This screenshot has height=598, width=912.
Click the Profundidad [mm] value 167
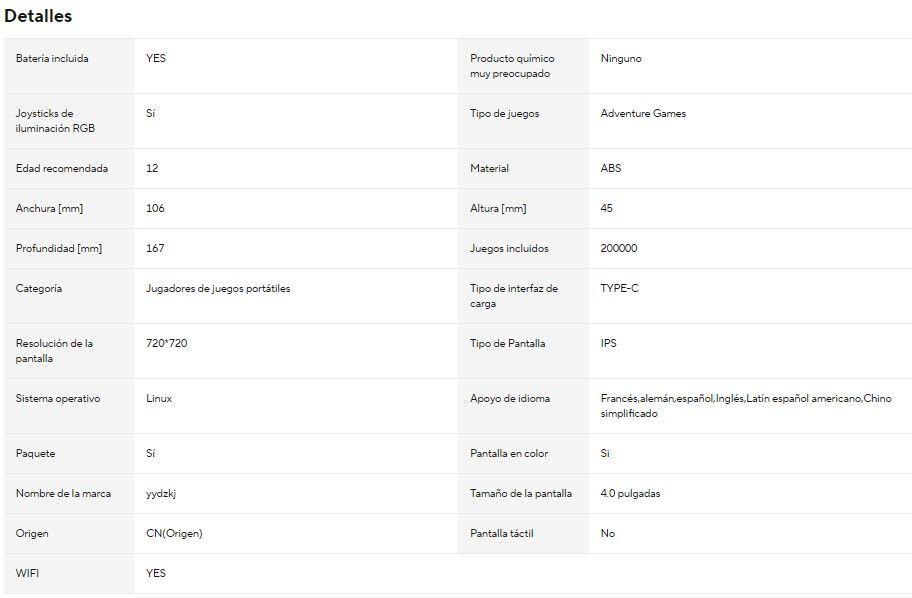pos(155,248)
